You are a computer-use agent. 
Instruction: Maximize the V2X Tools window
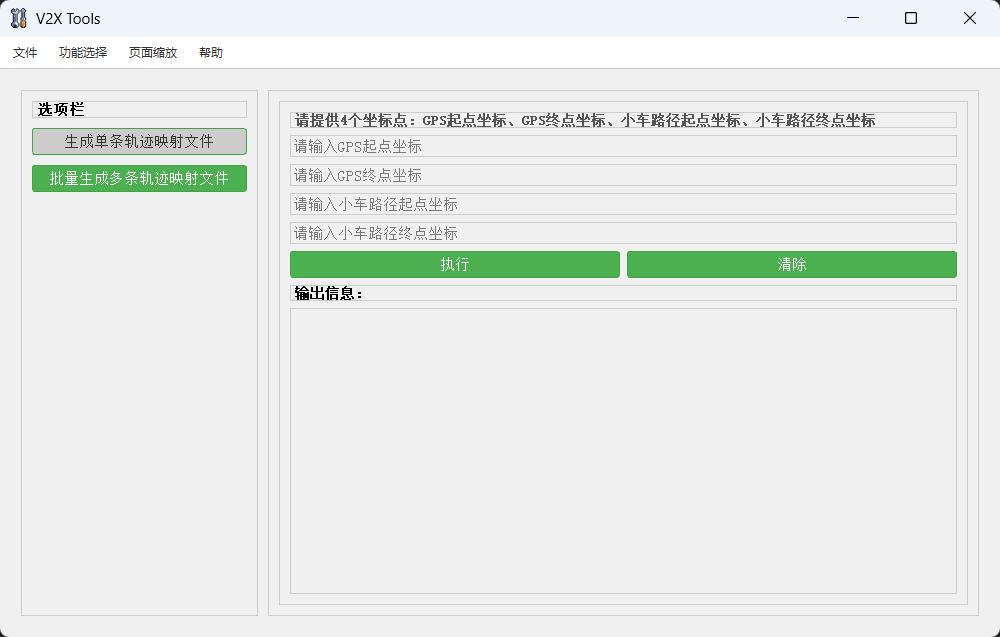tap(911, 18)
